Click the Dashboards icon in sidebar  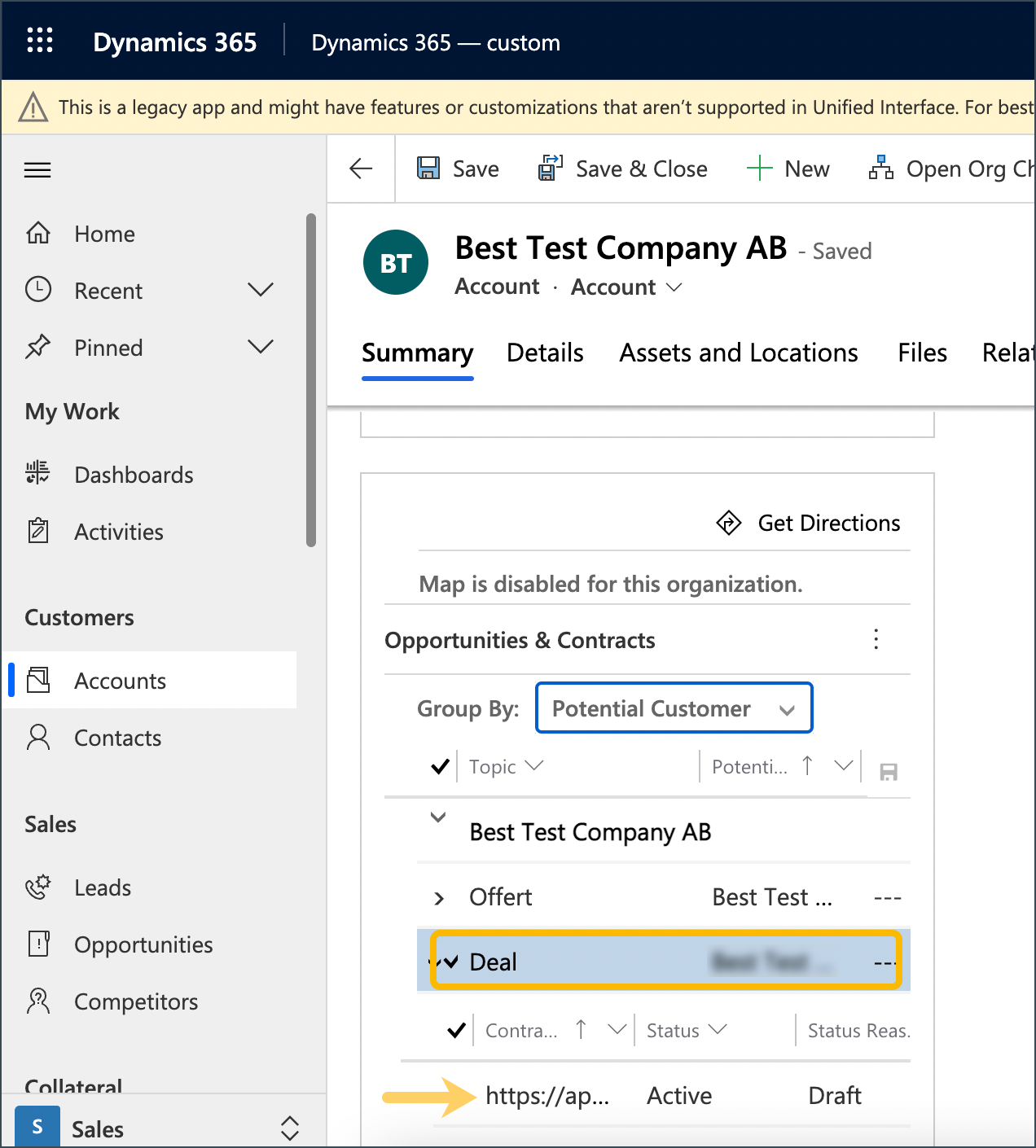pos(37,473)
